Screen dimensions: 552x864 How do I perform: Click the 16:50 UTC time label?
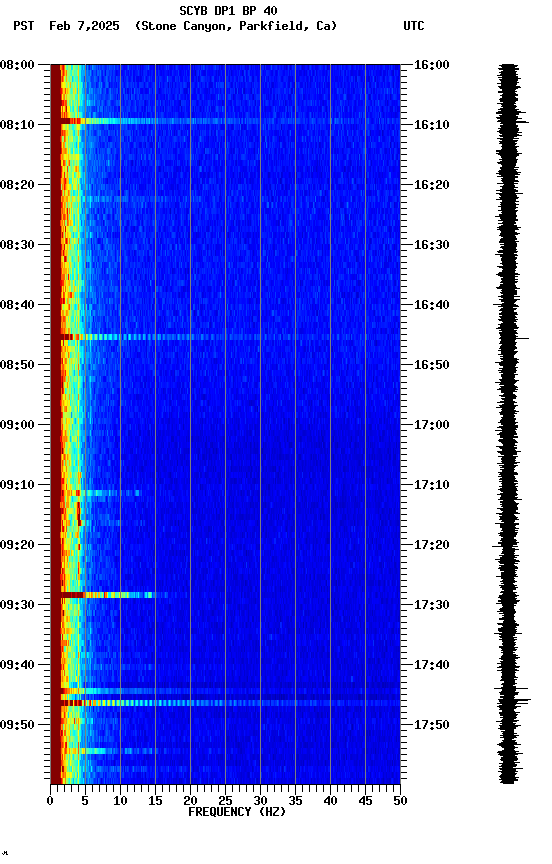point(432,365)
